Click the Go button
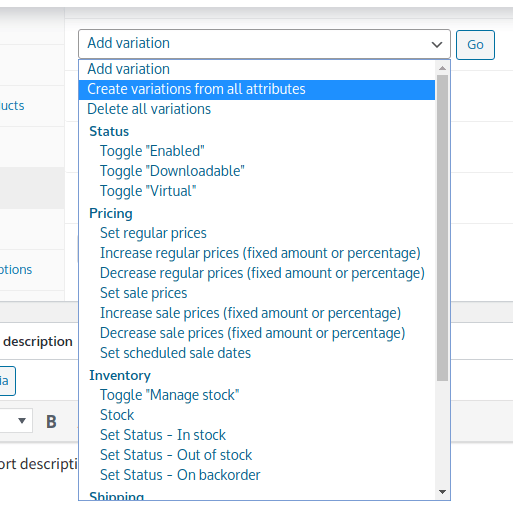Viewport: 513px width, 511px height. [475, 45]
